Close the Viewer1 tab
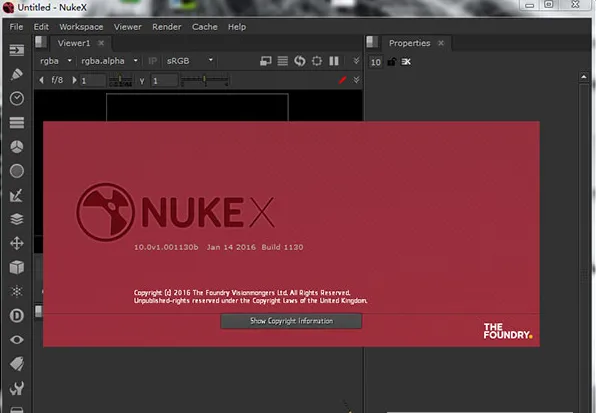Screen dimensions: 596x413 101,43
